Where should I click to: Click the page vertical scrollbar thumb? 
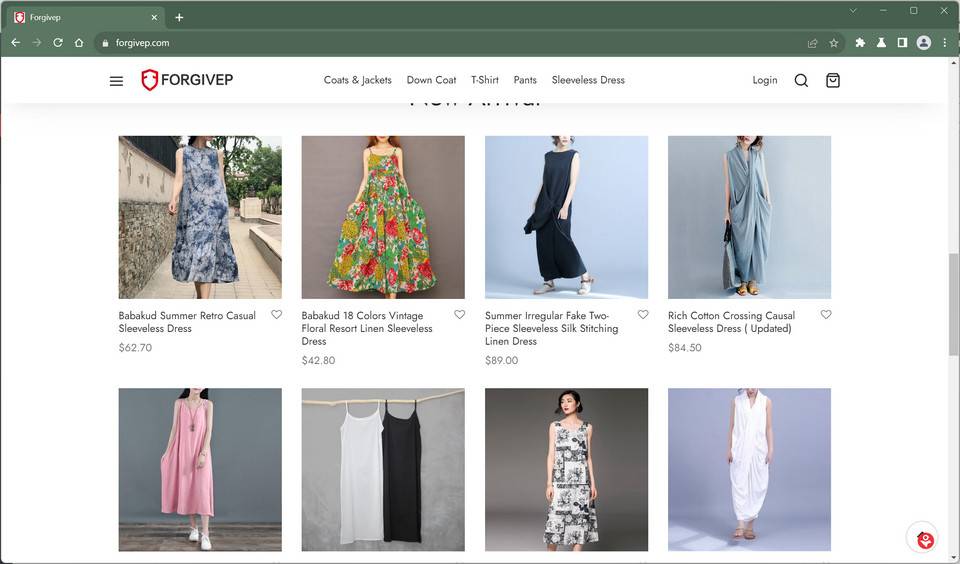(953, 304)
